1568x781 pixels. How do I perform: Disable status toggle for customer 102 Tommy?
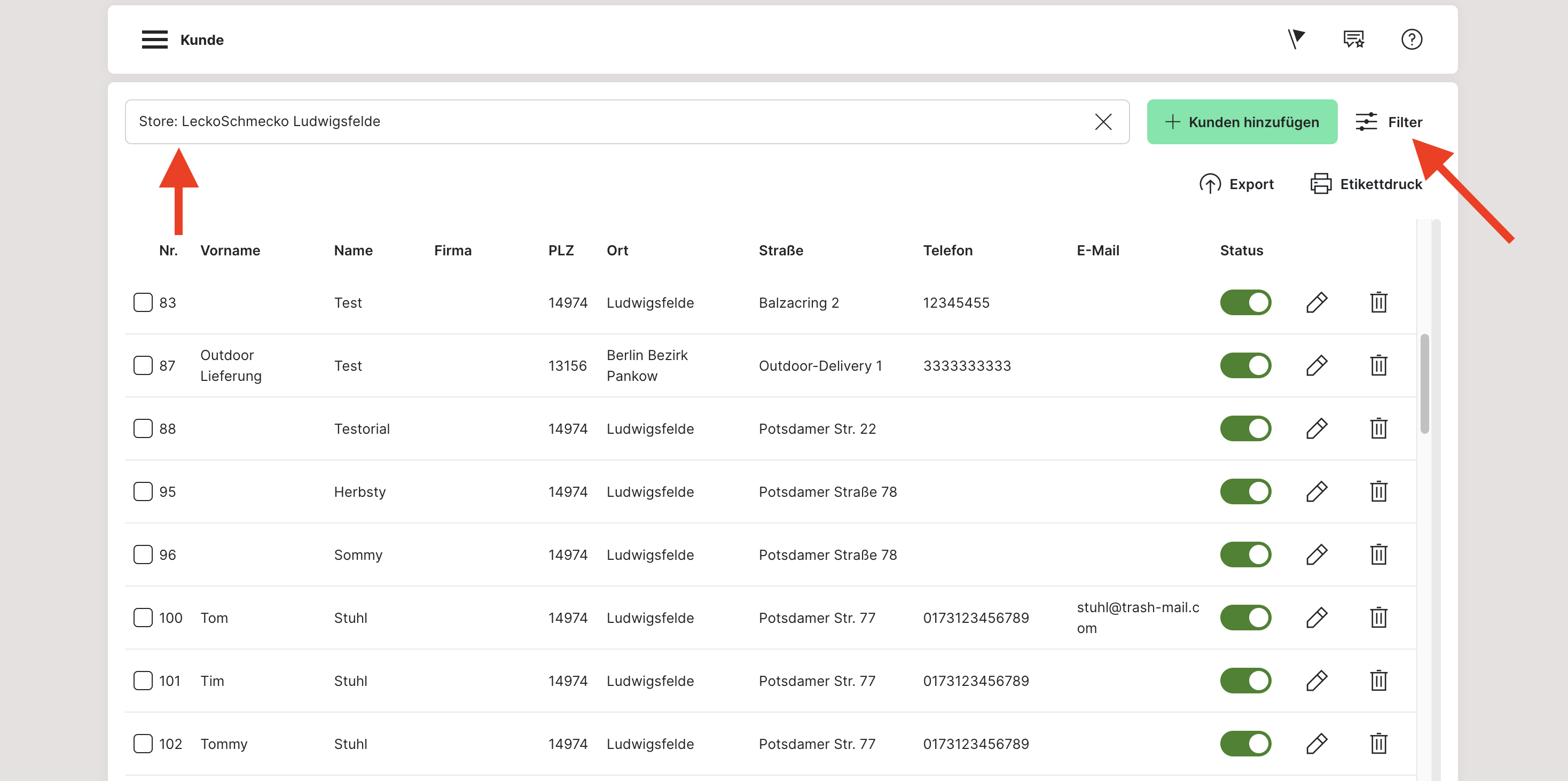click(1245, 743)
